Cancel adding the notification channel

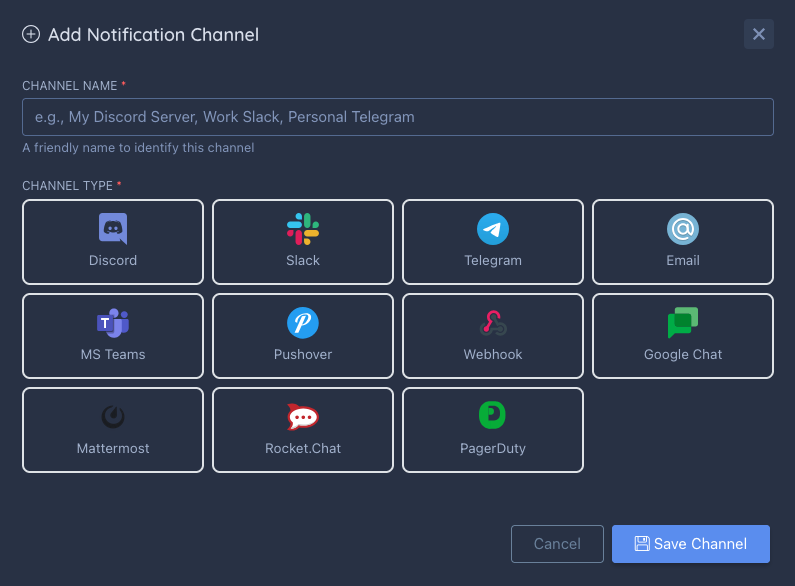point(557,544)
